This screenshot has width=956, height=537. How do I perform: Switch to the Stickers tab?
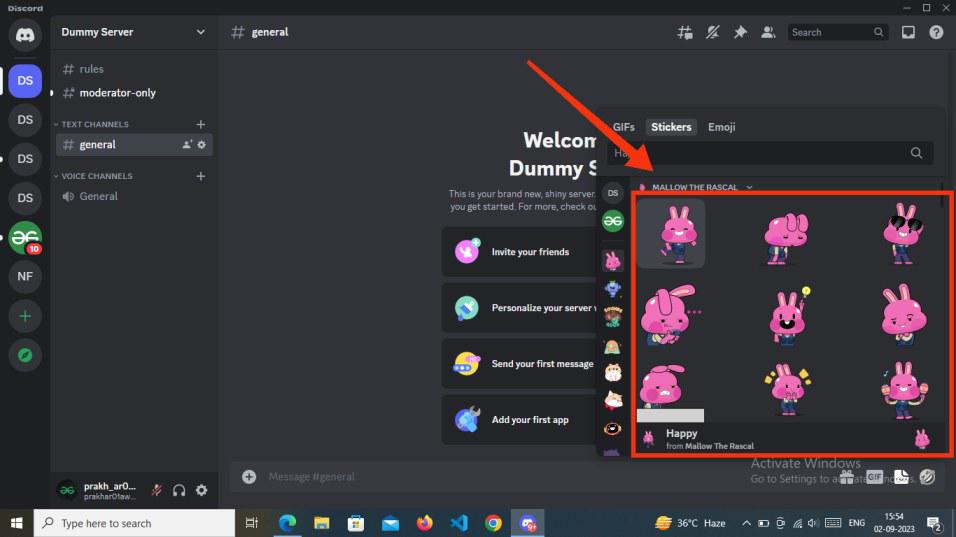point(671,127)
